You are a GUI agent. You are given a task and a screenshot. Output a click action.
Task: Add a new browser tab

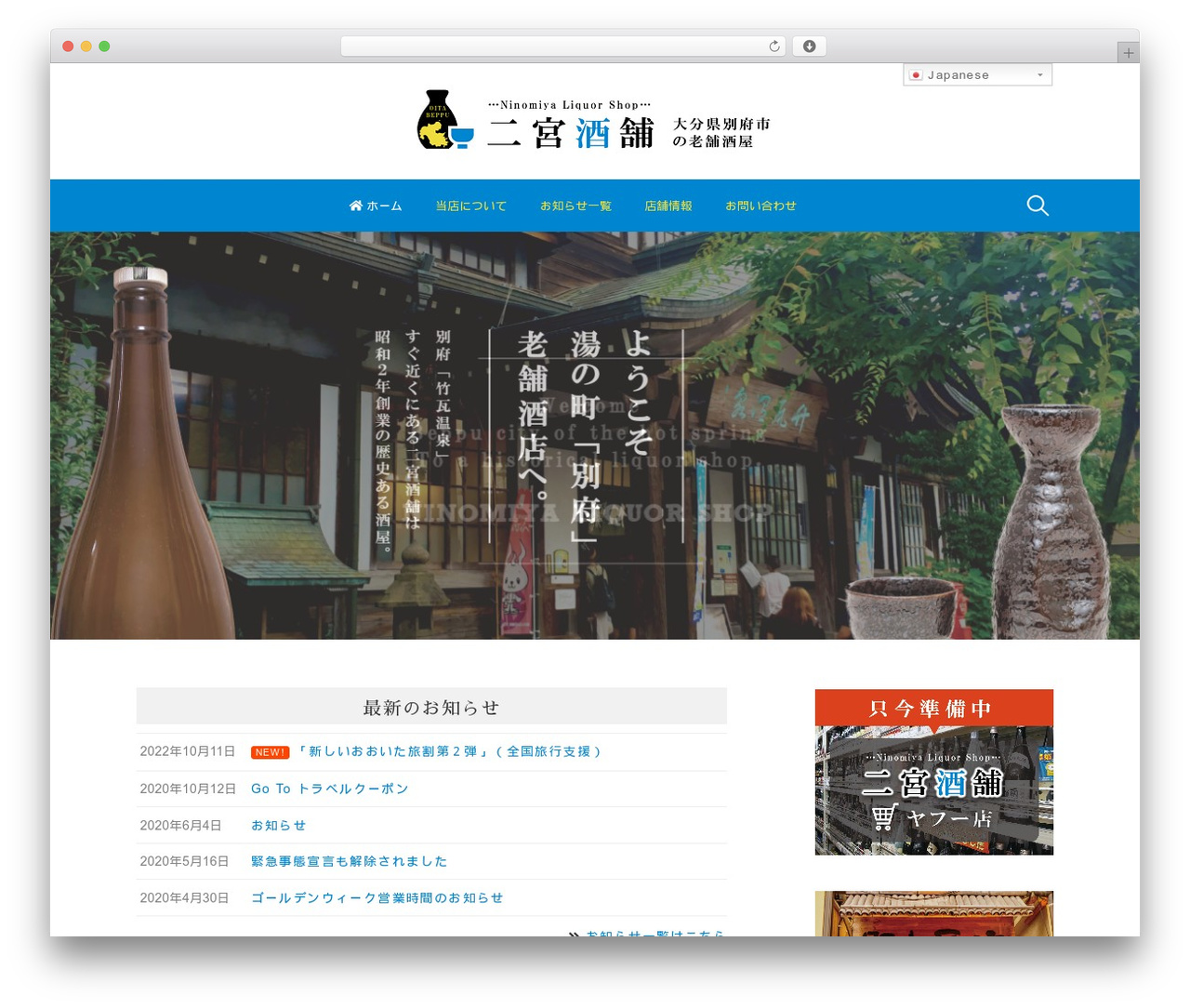[1129, 53]
